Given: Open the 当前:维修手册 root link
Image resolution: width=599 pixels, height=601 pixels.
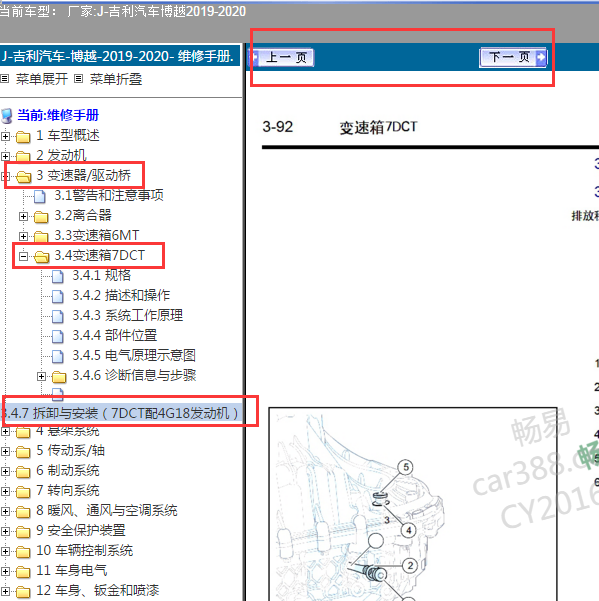Looking at the screenshot, I should pyautogui.click(x=58, y=115).
